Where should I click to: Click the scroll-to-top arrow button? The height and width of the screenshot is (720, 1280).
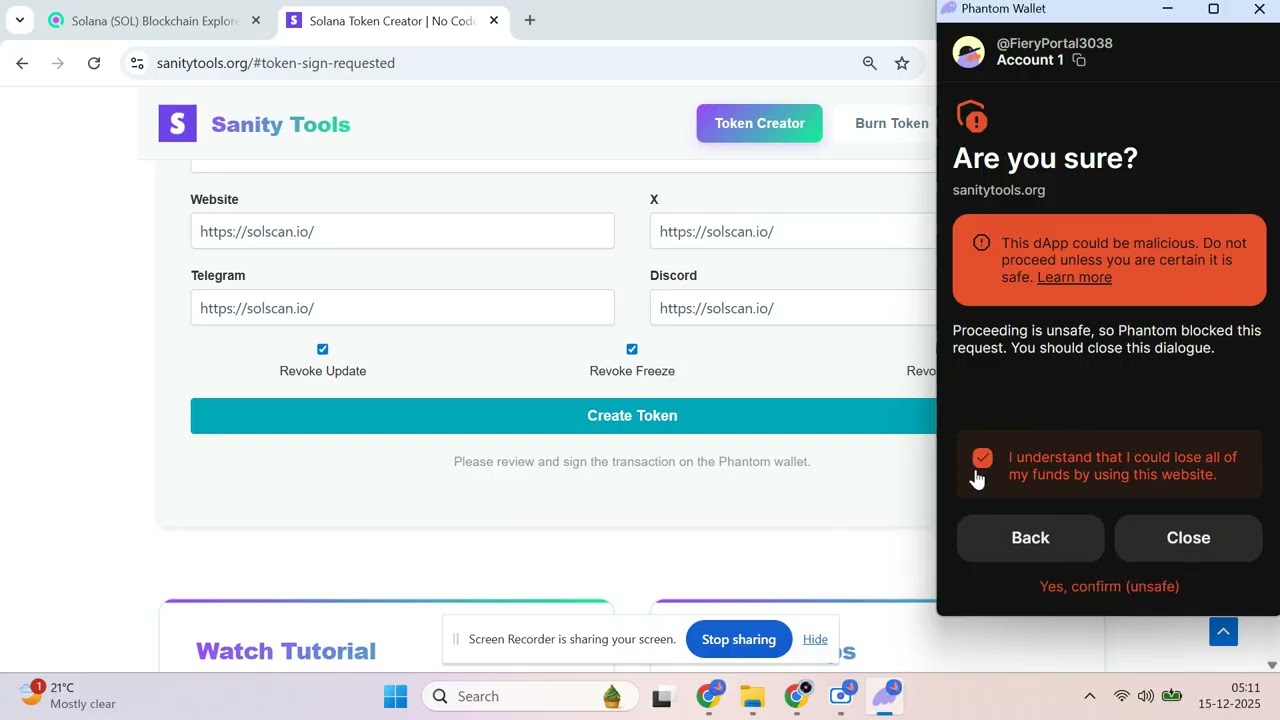point(1223,631)
